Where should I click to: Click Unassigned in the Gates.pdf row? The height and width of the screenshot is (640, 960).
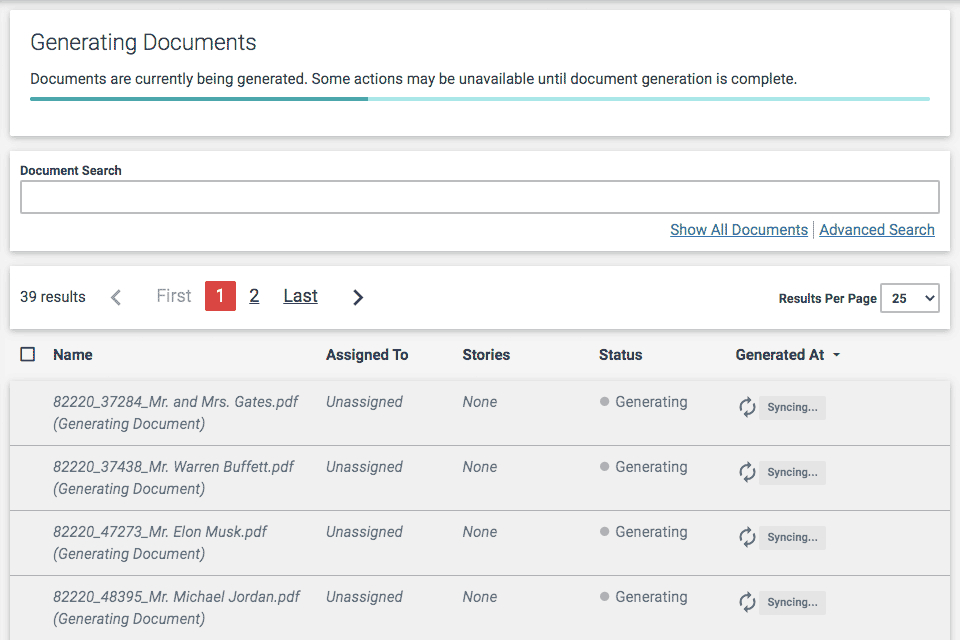click(364, 402)
